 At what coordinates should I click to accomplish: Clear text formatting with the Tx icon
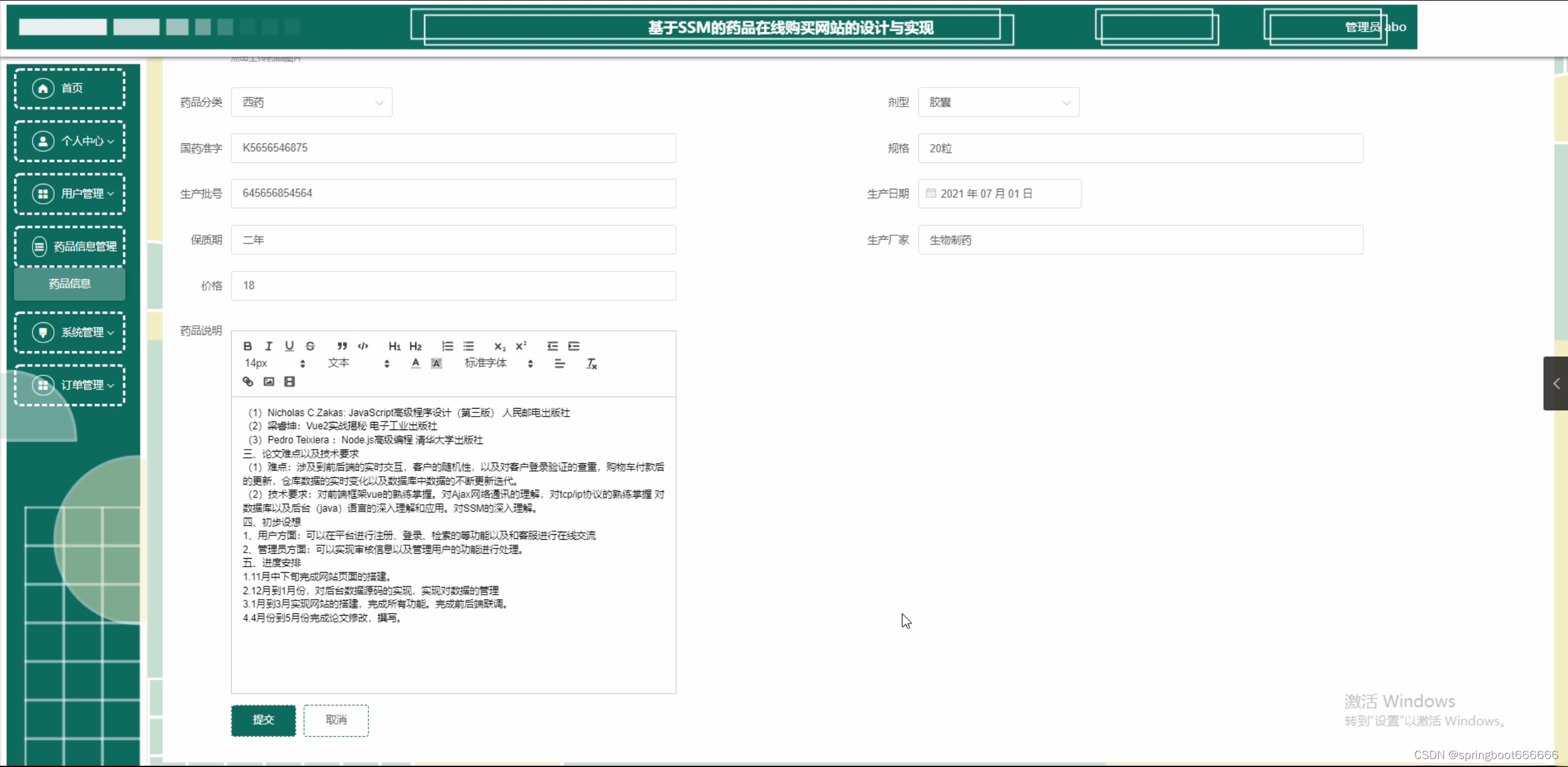pyautogui.click(x=592, y=364)
